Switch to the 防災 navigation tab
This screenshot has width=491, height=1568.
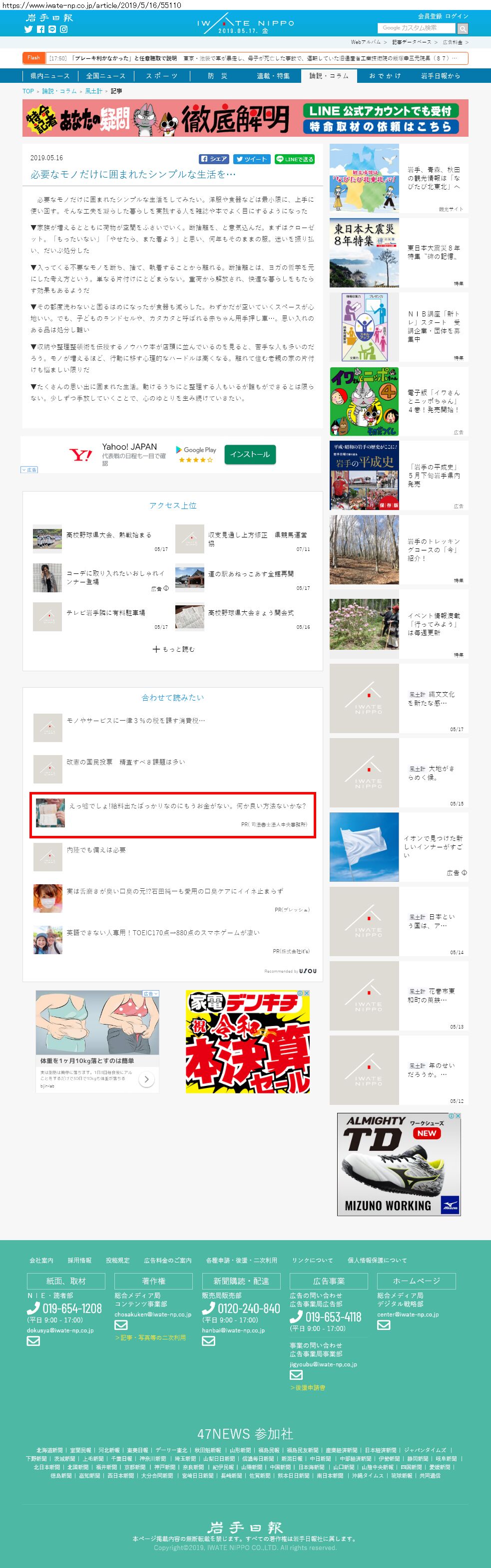pos(217,76)
